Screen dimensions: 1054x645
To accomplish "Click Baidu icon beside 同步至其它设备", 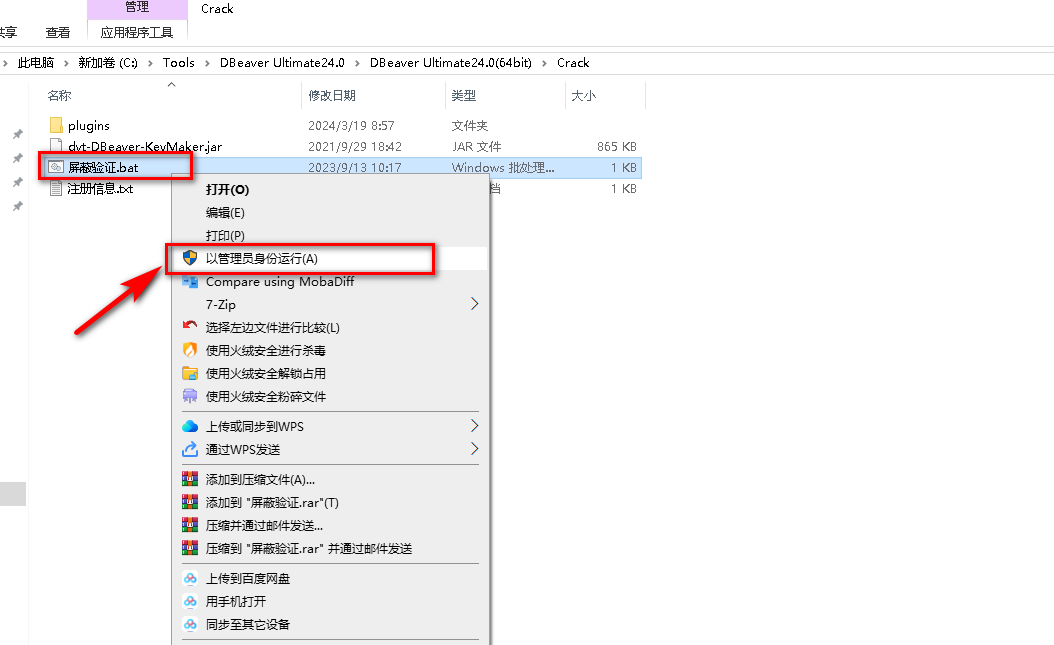I will tap(190, 624).
